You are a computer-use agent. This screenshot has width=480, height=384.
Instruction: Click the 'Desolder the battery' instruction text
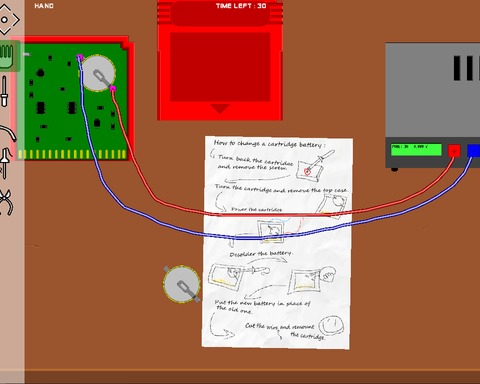[x=261, y=254]
